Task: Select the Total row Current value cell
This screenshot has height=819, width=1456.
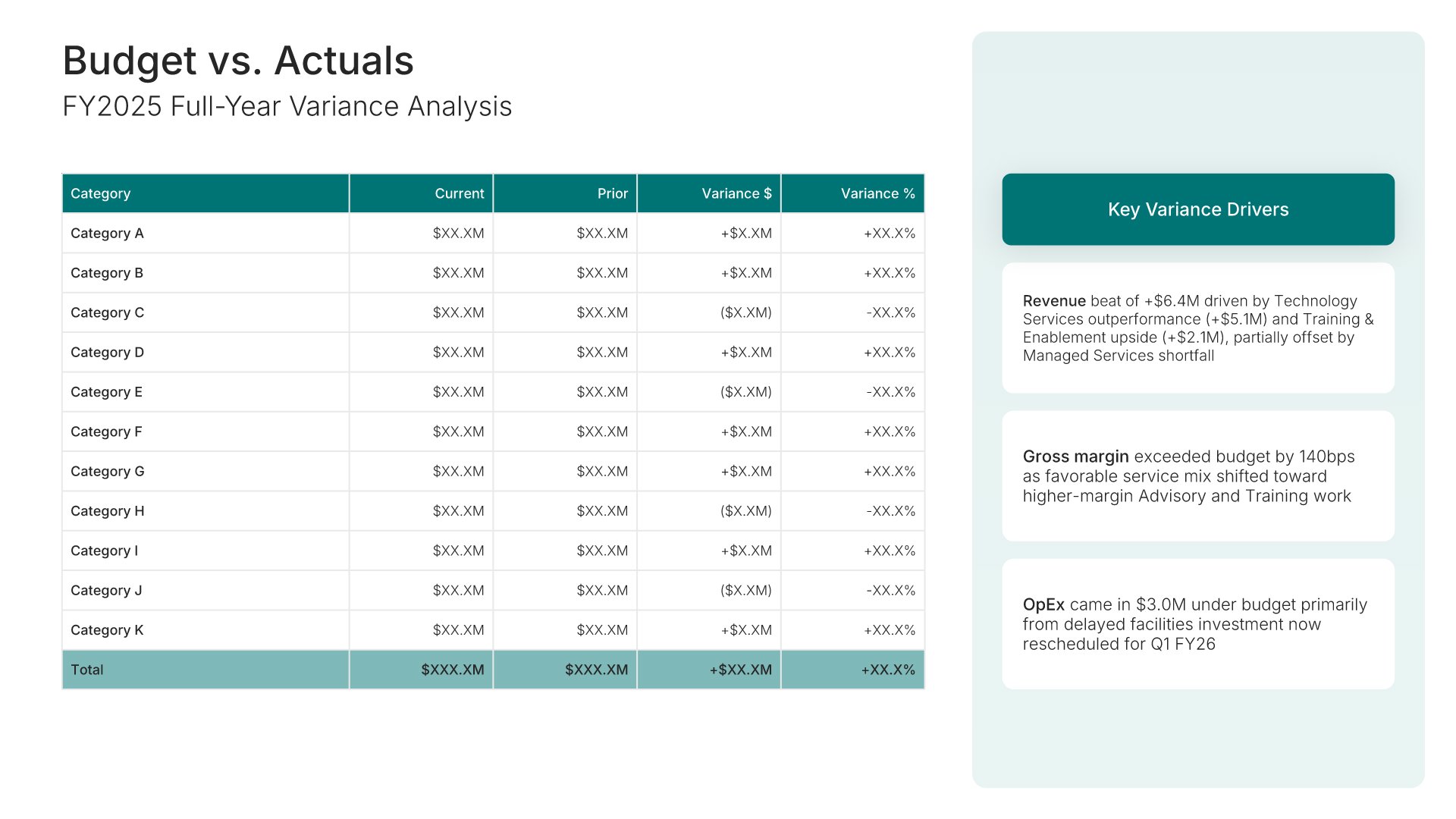Action: tap(452, 670)
